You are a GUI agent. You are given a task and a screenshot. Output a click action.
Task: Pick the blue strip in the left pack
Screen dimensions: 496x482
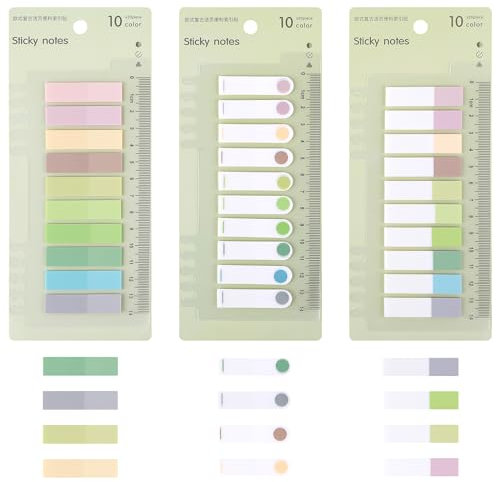(x=83, y=280)
